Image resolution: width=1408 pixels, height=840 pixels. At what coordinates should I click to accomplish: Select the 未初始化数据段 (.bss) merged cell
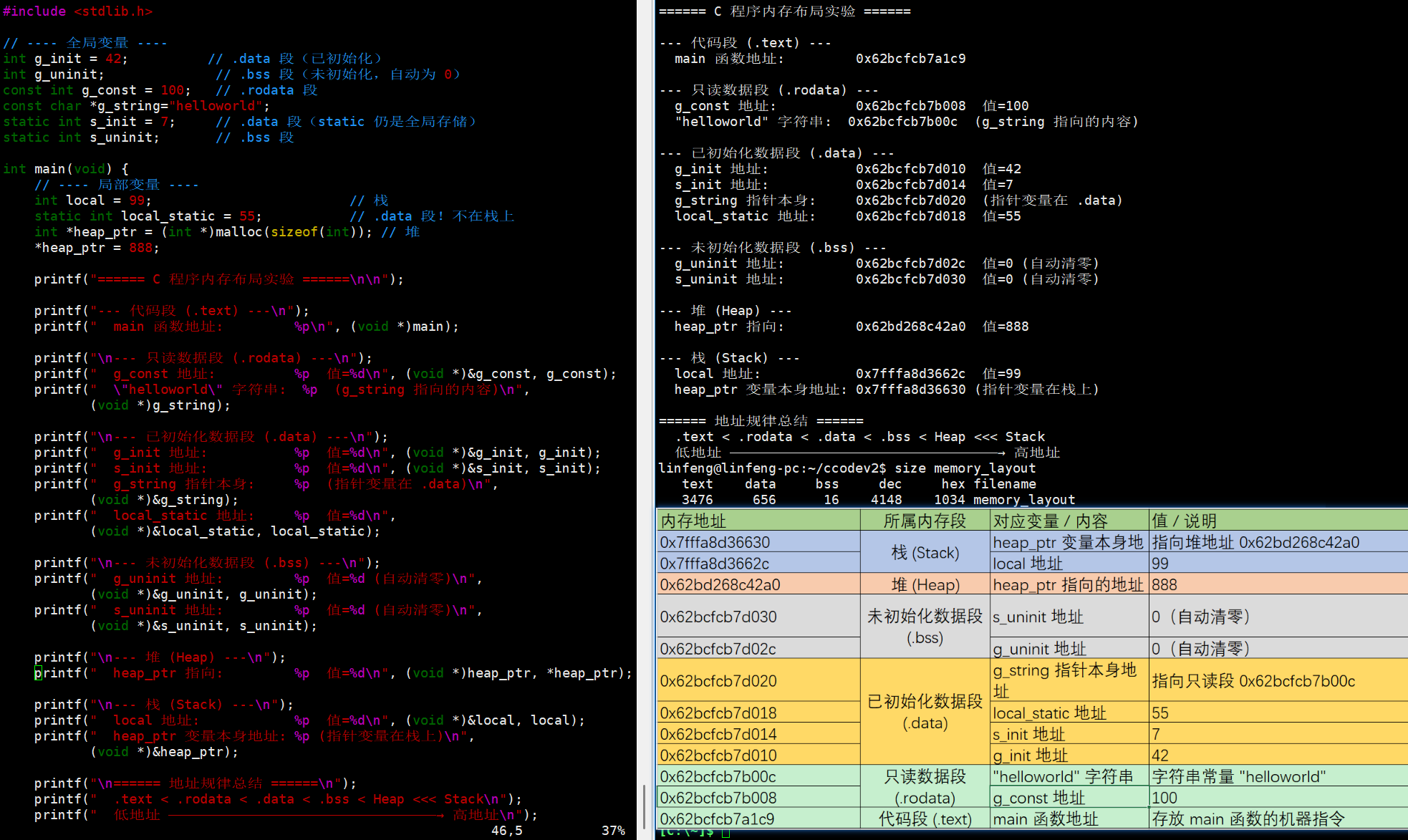pyautogui.click(x=925, y=627)
